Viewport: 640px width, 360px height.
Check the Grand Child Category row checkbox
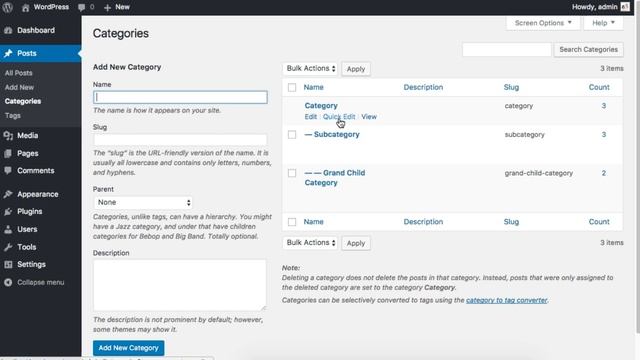[292, 173]
